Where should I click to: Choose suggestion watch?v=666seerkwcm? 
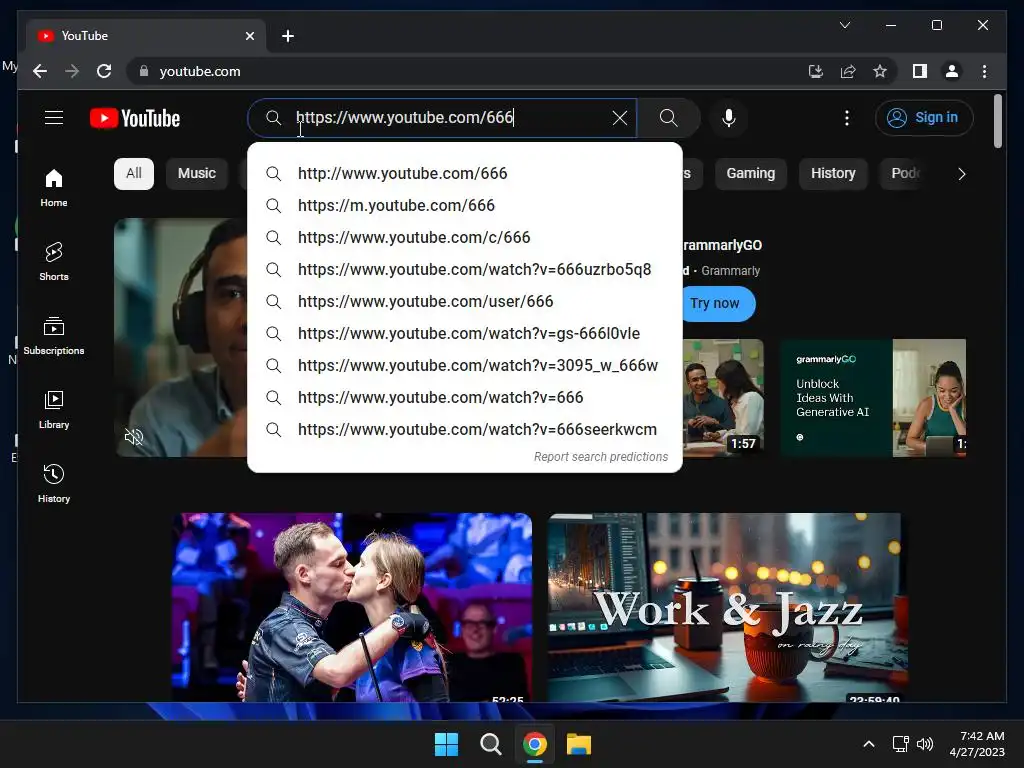pos(465,429)
